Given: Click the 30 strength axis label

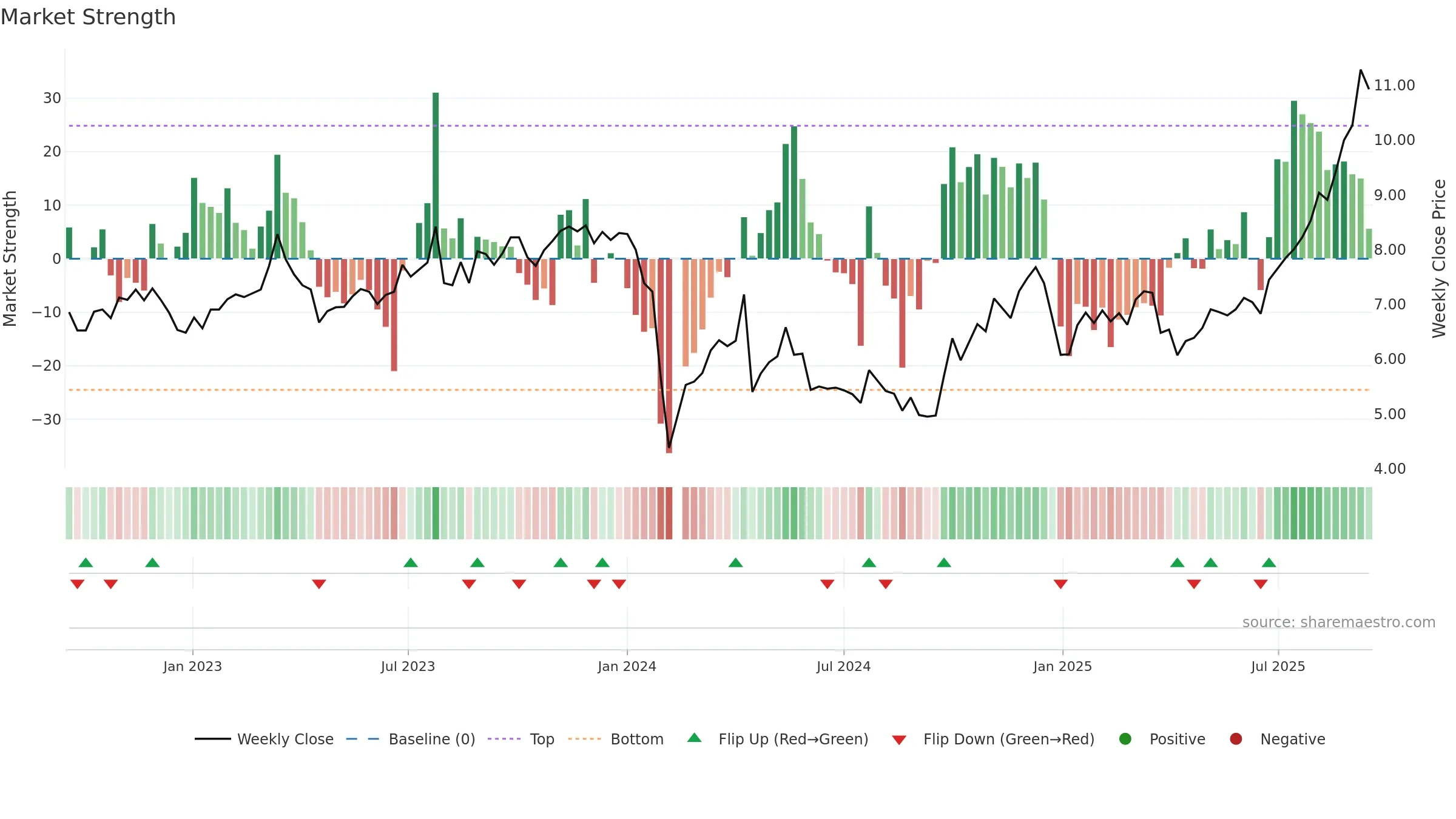Looking at the screenshot, I should [x=52, y=98].
